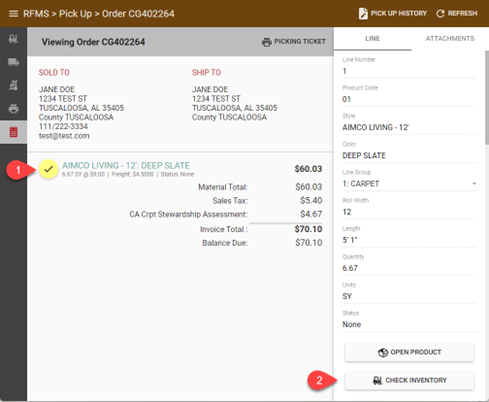Click the Open Product button
489x402 pixels.
pos(409,352)
